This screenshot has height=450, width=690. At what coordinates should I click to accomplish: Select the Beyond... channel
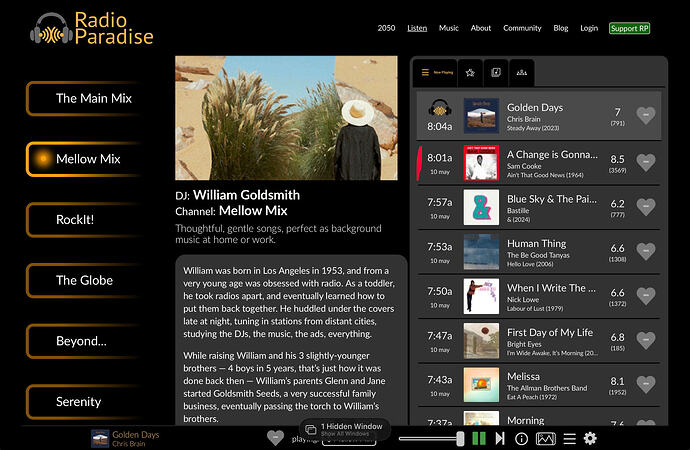coord(84,341)
